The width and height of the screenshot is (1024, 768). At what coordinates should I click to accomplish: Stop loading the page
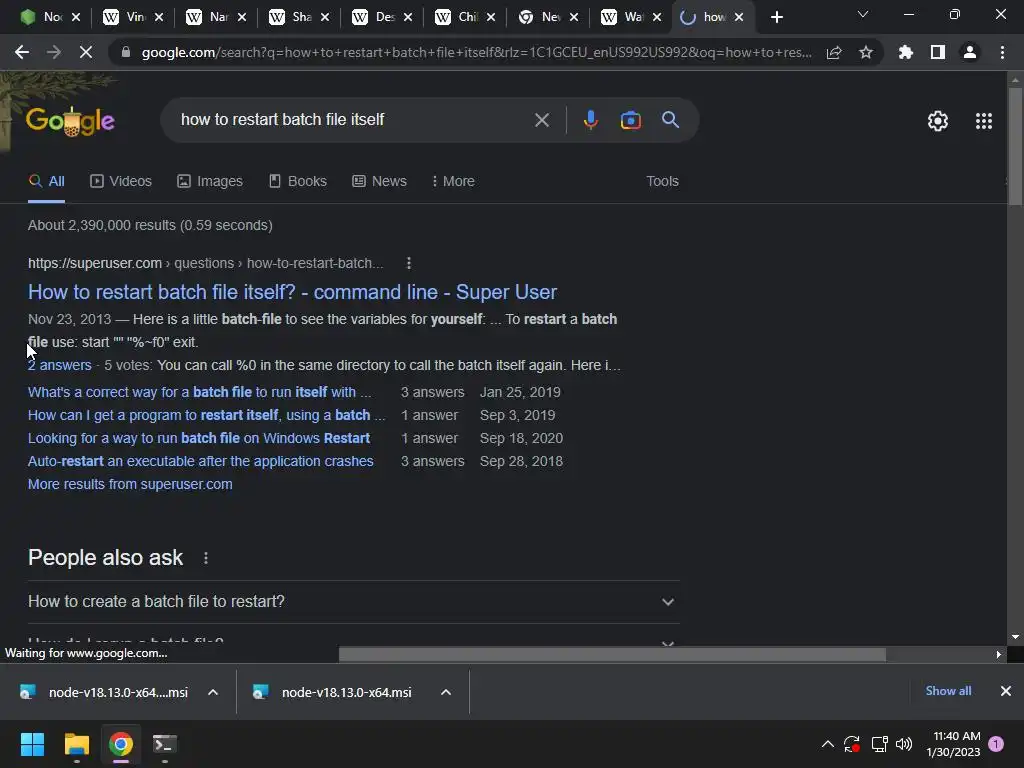coord(86,52)
